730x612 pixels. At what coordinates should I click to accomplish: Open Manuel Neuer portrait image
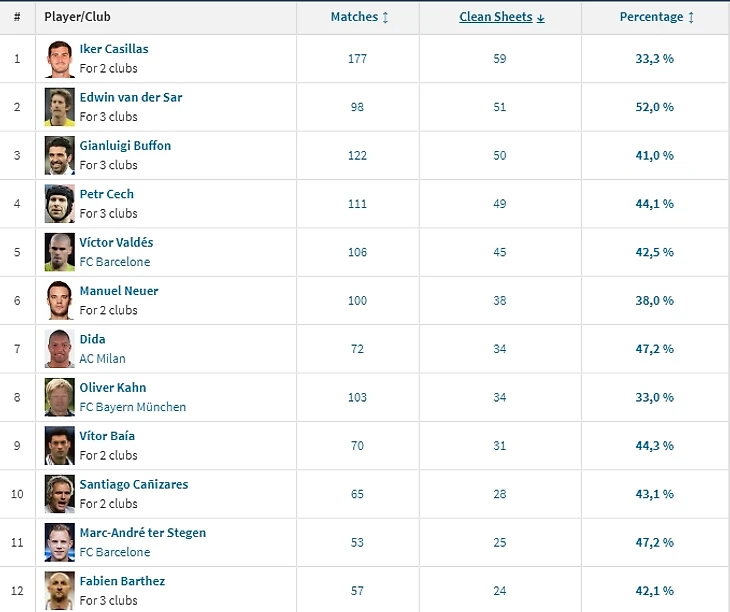tap(60, 301)
